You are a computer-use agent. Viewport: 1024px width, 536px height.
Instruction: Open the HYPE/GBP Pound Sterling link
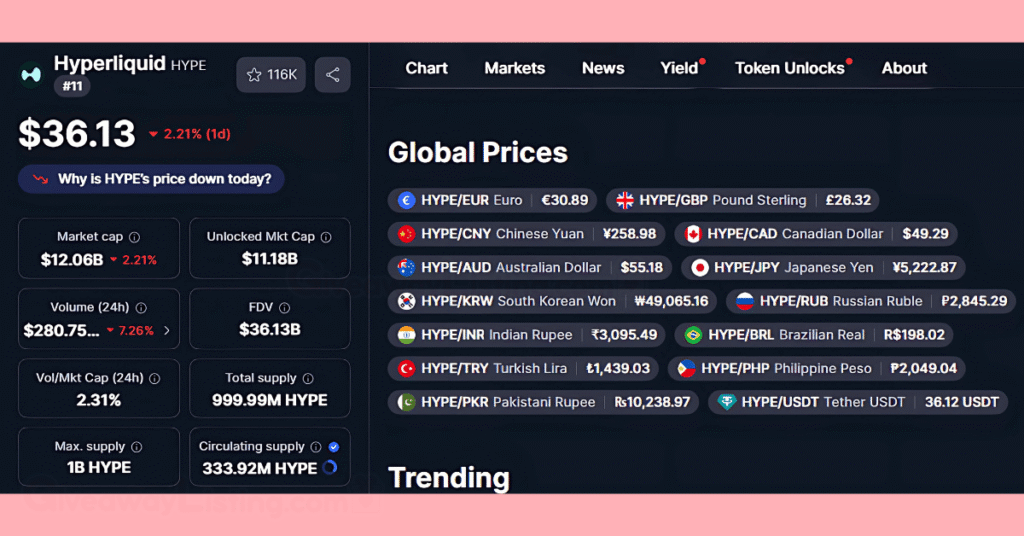[743, 200]
